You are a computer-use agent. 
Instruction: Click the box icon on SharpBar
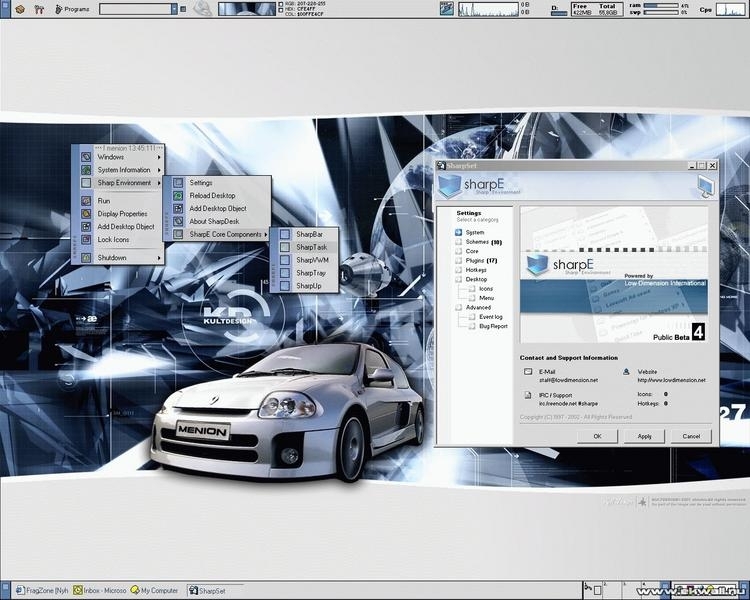click(20, 9)
